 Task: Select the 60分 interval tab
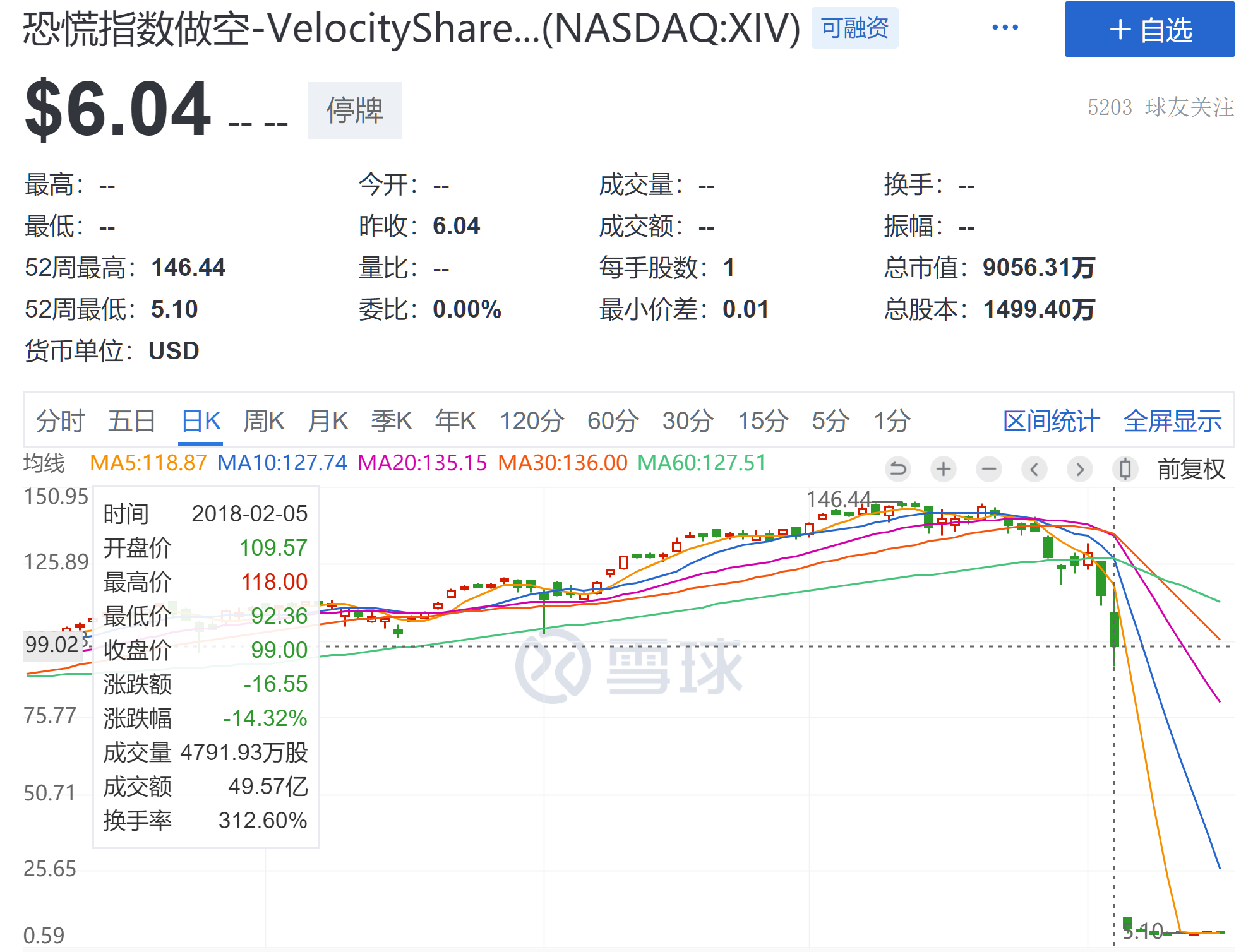click(613, 420)
